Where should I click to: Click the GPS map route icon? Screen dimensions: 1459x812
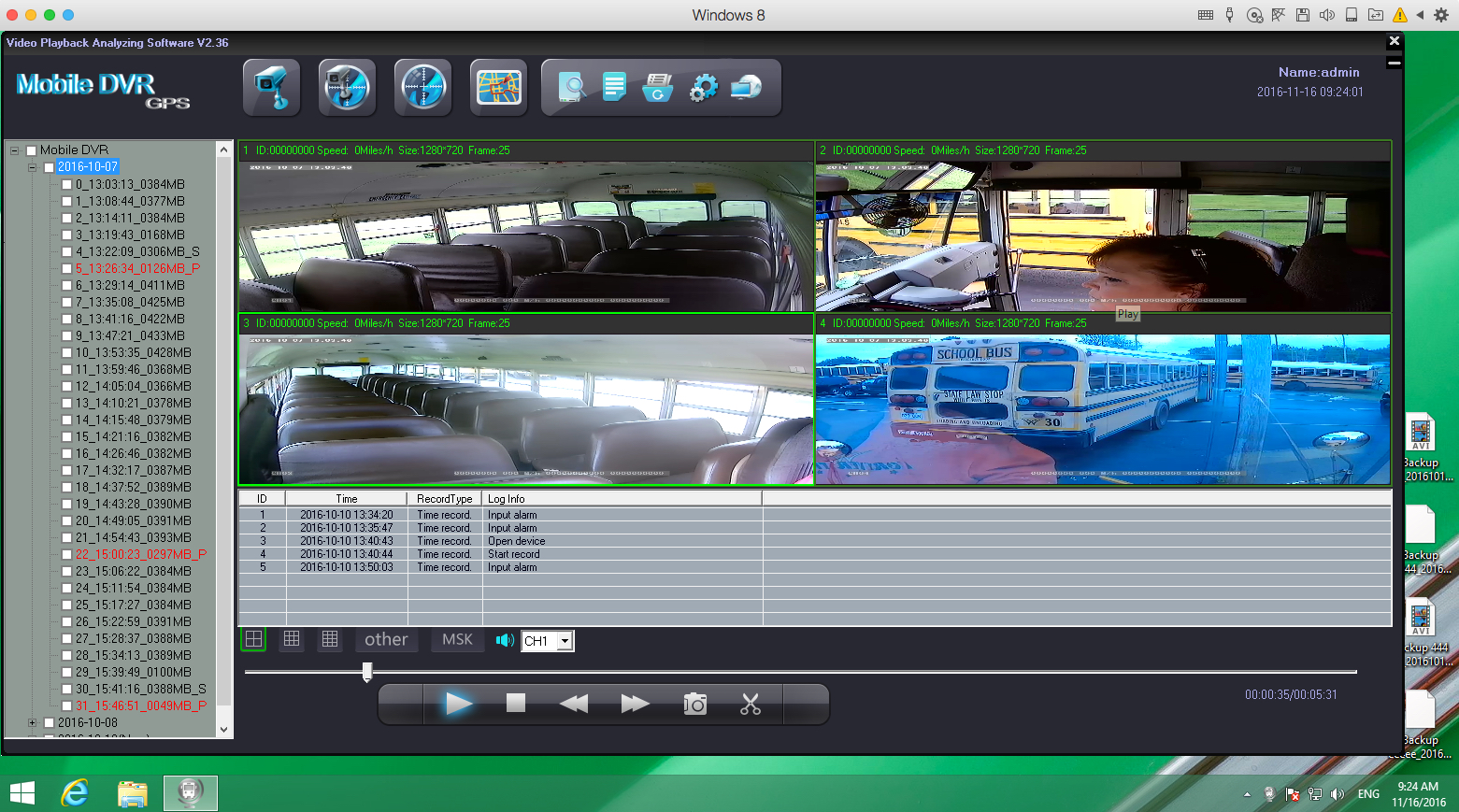[x=498, y=88]
